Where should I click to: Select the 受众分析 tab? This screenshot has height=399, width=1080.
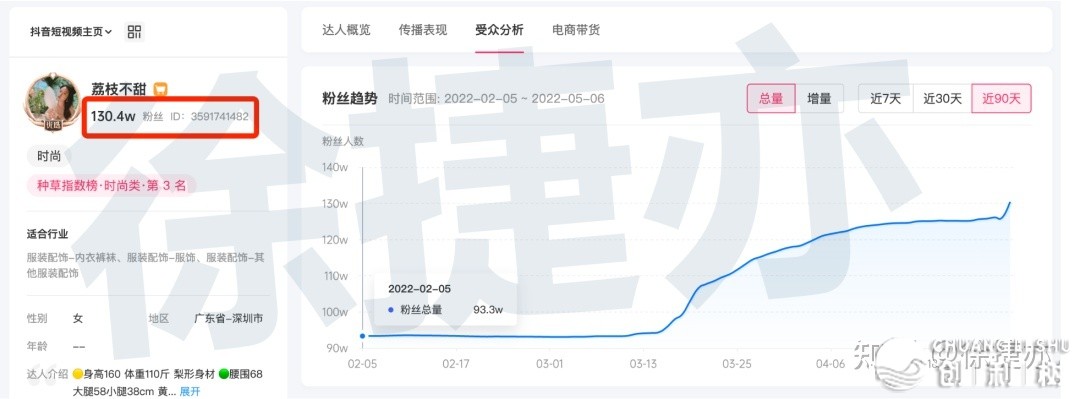point(499,30)
